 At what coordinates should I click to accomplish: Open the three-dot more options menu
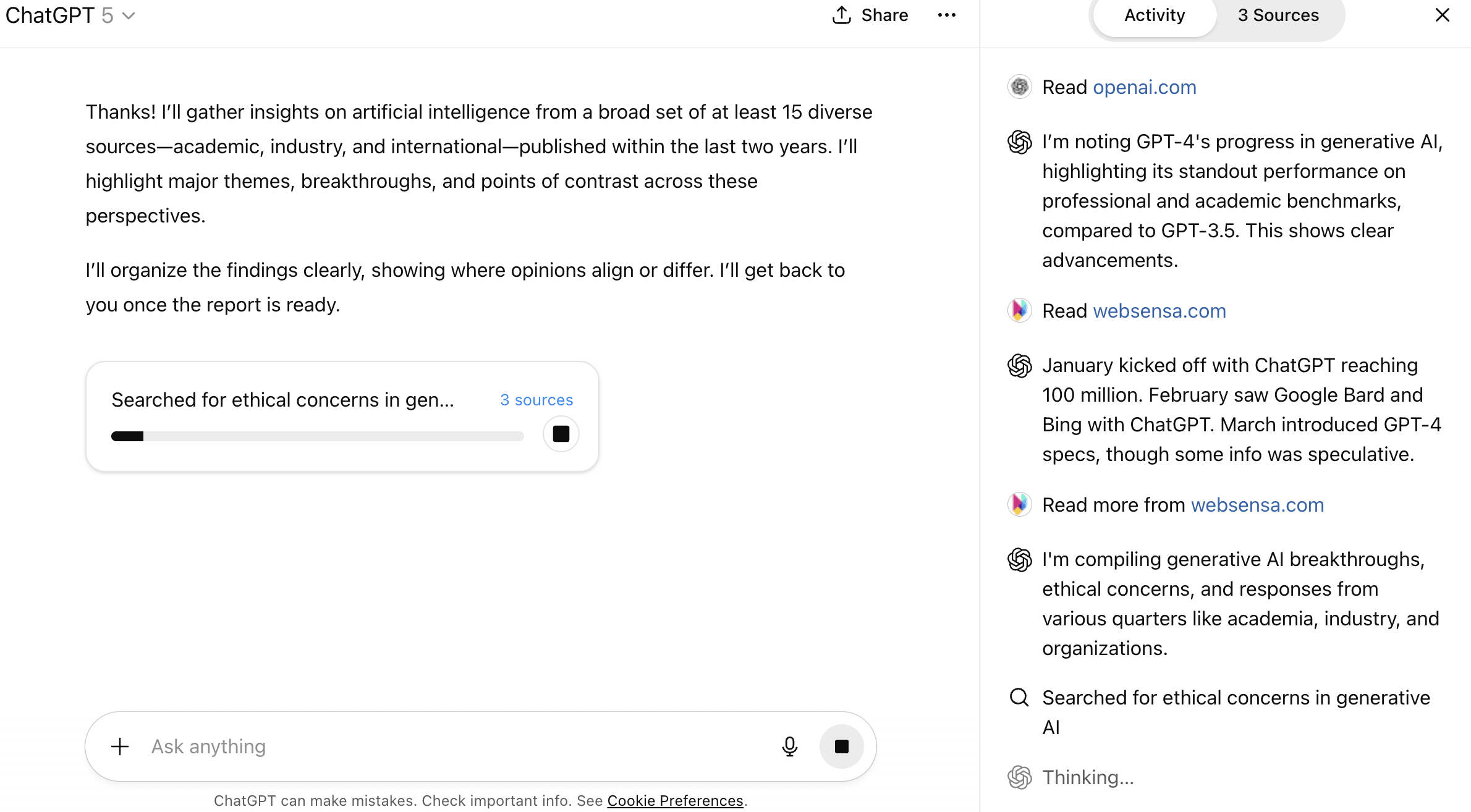coord(946,15)
